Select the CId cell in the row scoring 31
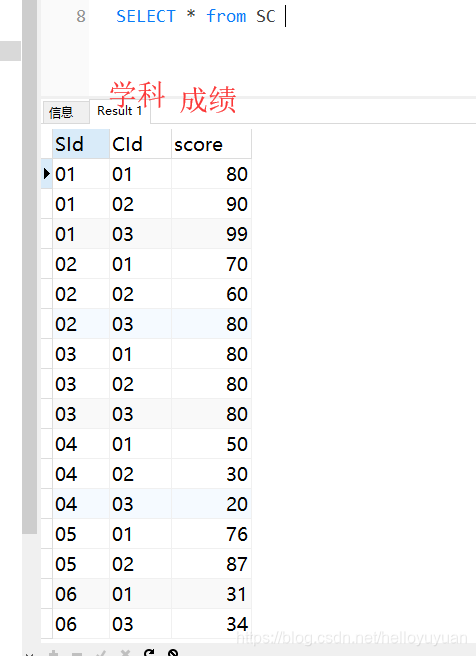476x656 pixels. tap(140, 594)
